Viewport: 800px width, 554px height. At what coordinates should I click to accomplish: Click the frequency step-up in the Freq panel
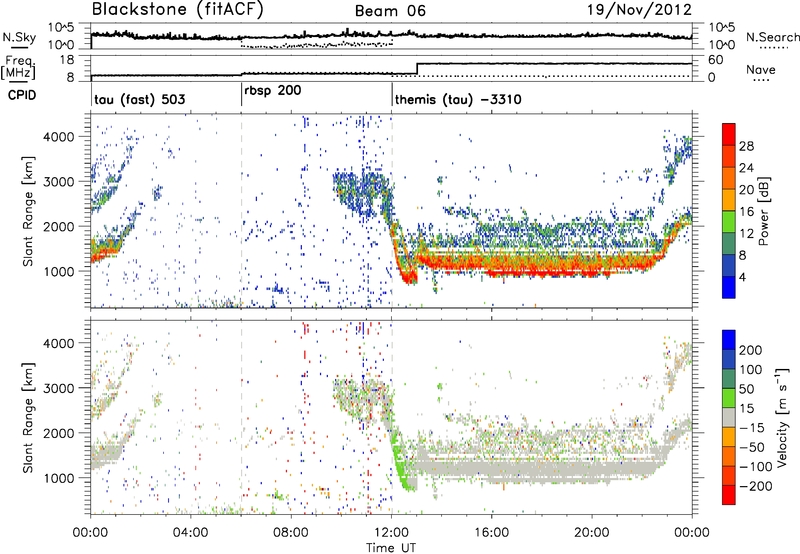pyautogui.click(x=417, y=69)
